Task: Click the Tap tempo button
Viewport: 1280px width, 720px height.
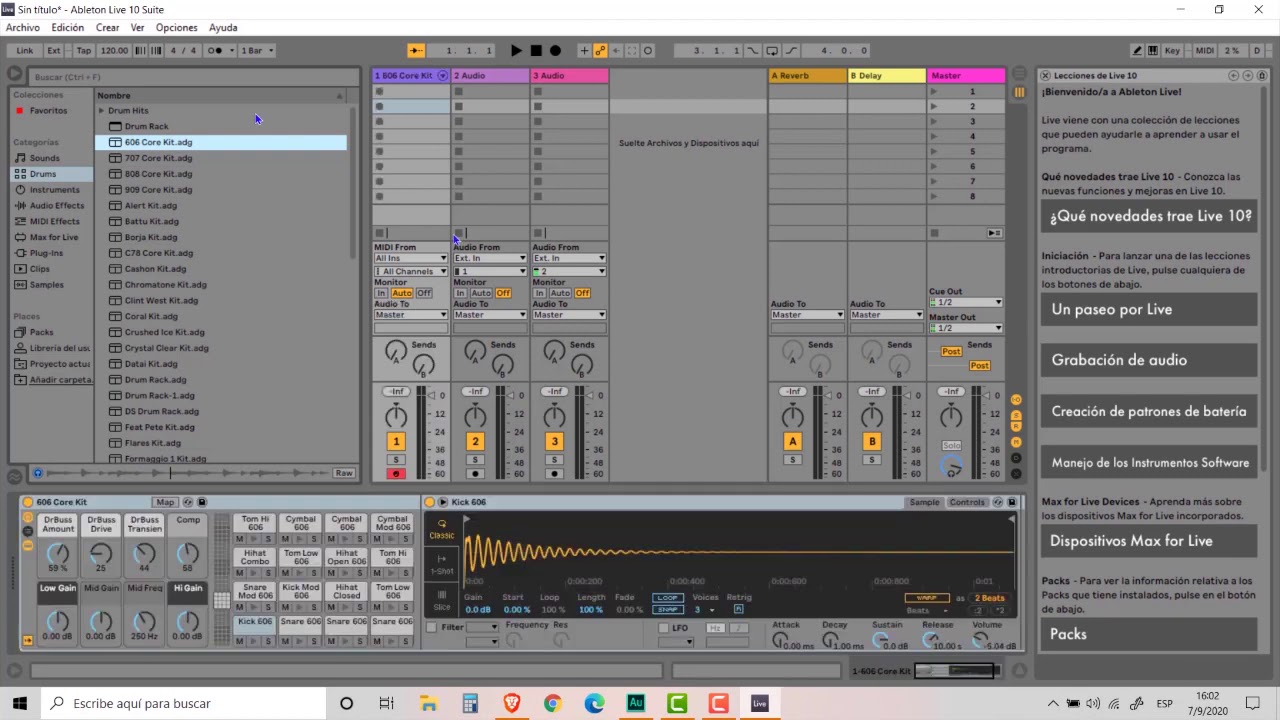Action: (84, 50)
